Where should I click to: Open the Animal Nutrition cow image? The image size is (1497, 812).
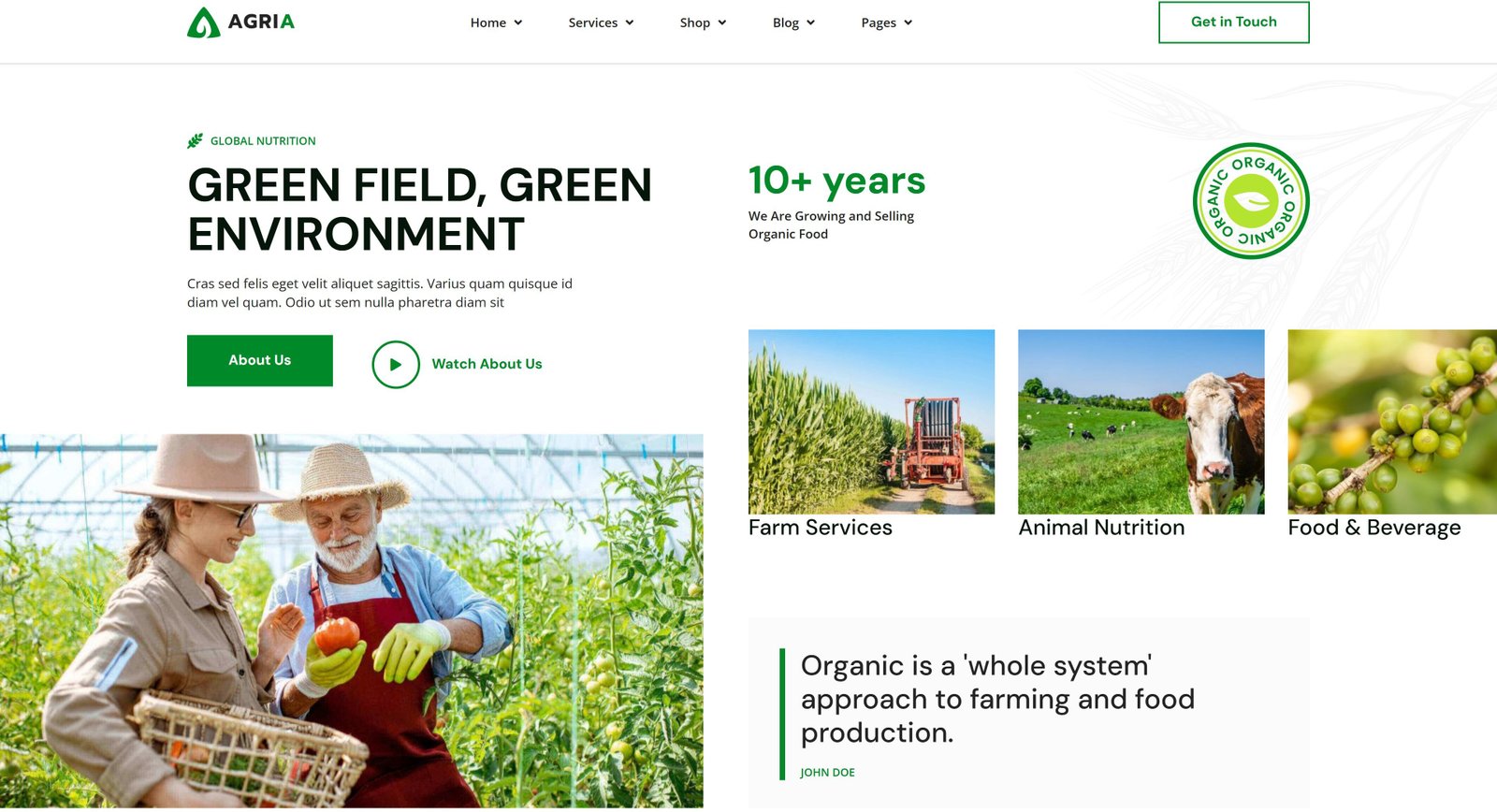1141,421
